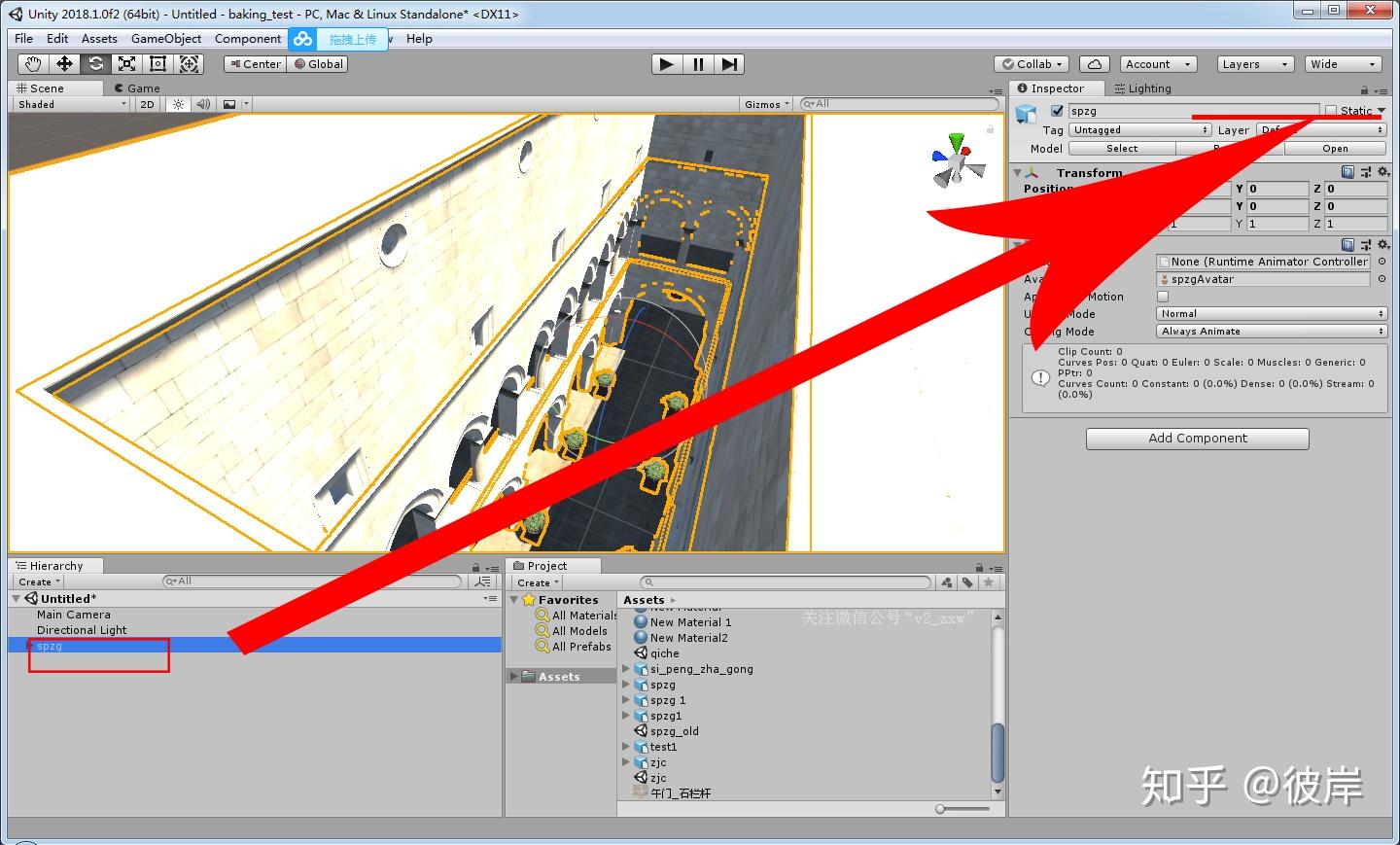1400x845 pixels.
Task: Open object picker for spzgAvatar field
Action: pyautogui.click(x=1382, y=279)
